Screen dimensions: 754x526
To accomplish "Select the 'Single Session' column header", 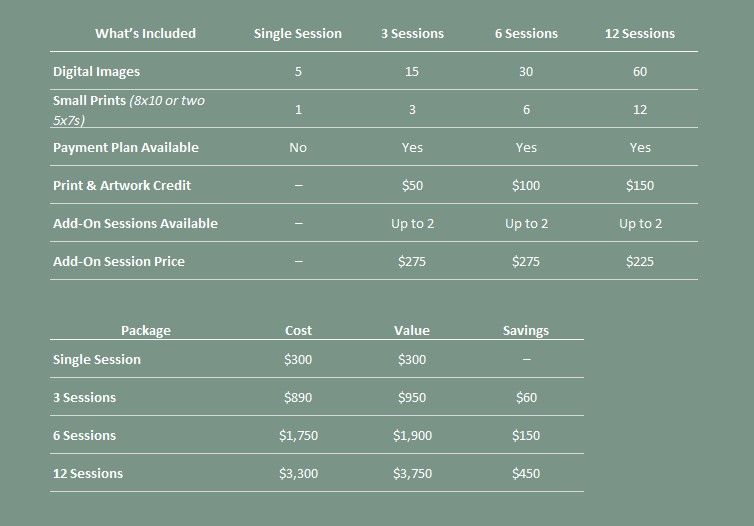I will (298, 33).
